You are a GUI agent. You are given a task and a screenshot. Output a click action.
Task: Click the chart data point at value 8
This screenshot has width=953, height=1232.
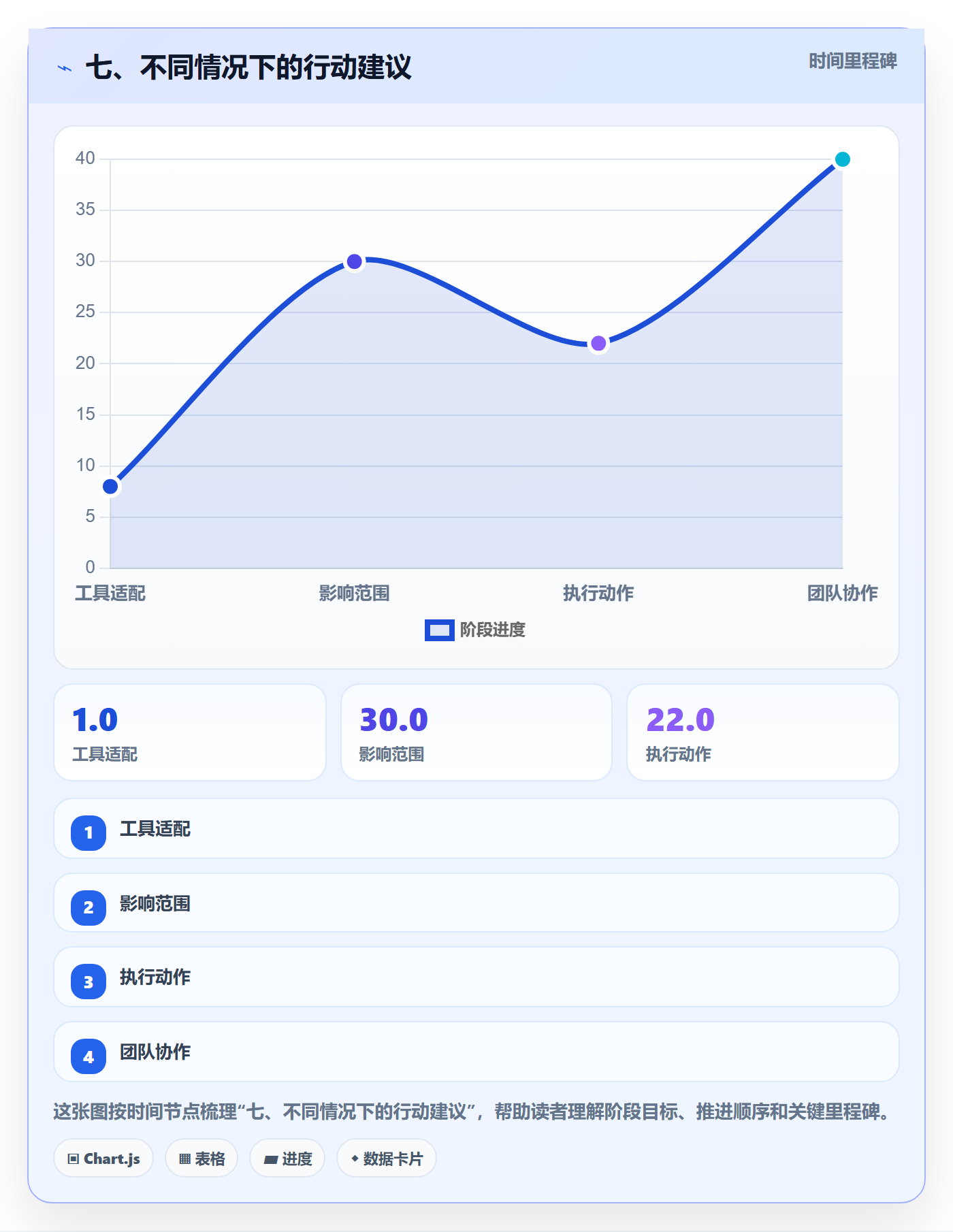[110, 487]
